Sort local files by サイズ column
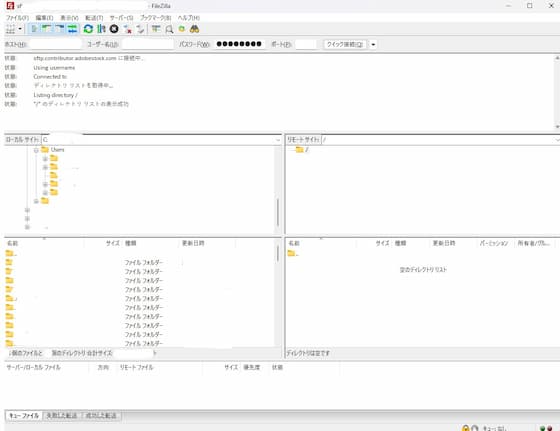This screenshot has width=560, height=431. pyautogui.click(x=103, y=243)
